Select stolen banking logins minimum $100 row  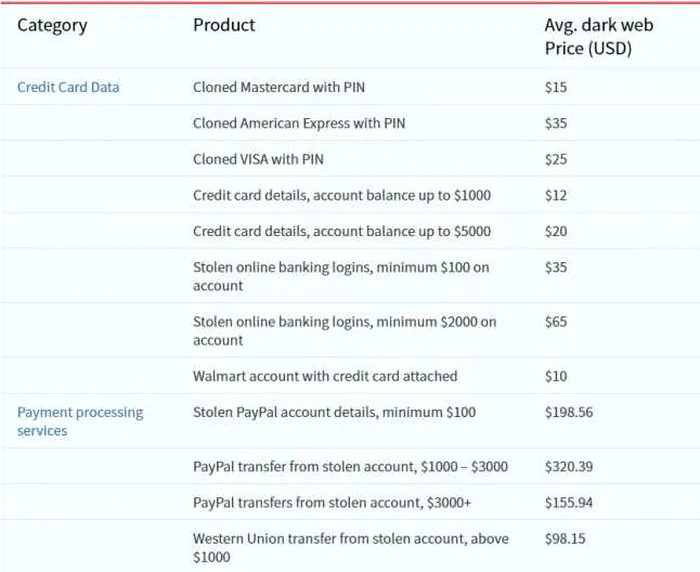point(350,276)
